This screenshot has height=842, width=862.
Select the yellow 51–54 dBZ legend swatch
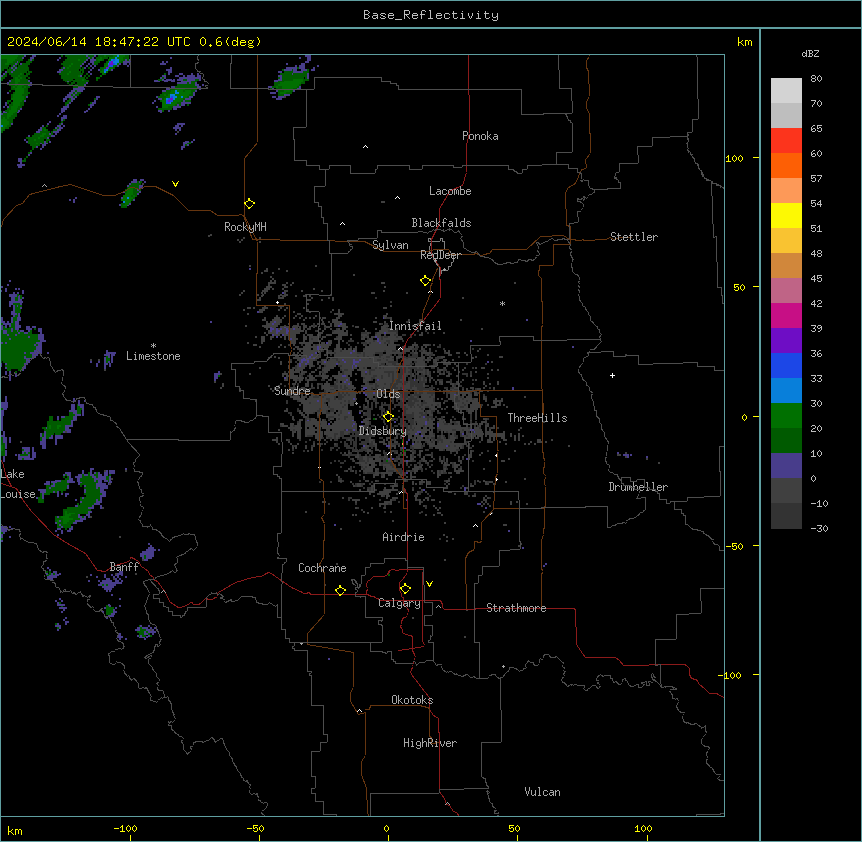point(786,215)
